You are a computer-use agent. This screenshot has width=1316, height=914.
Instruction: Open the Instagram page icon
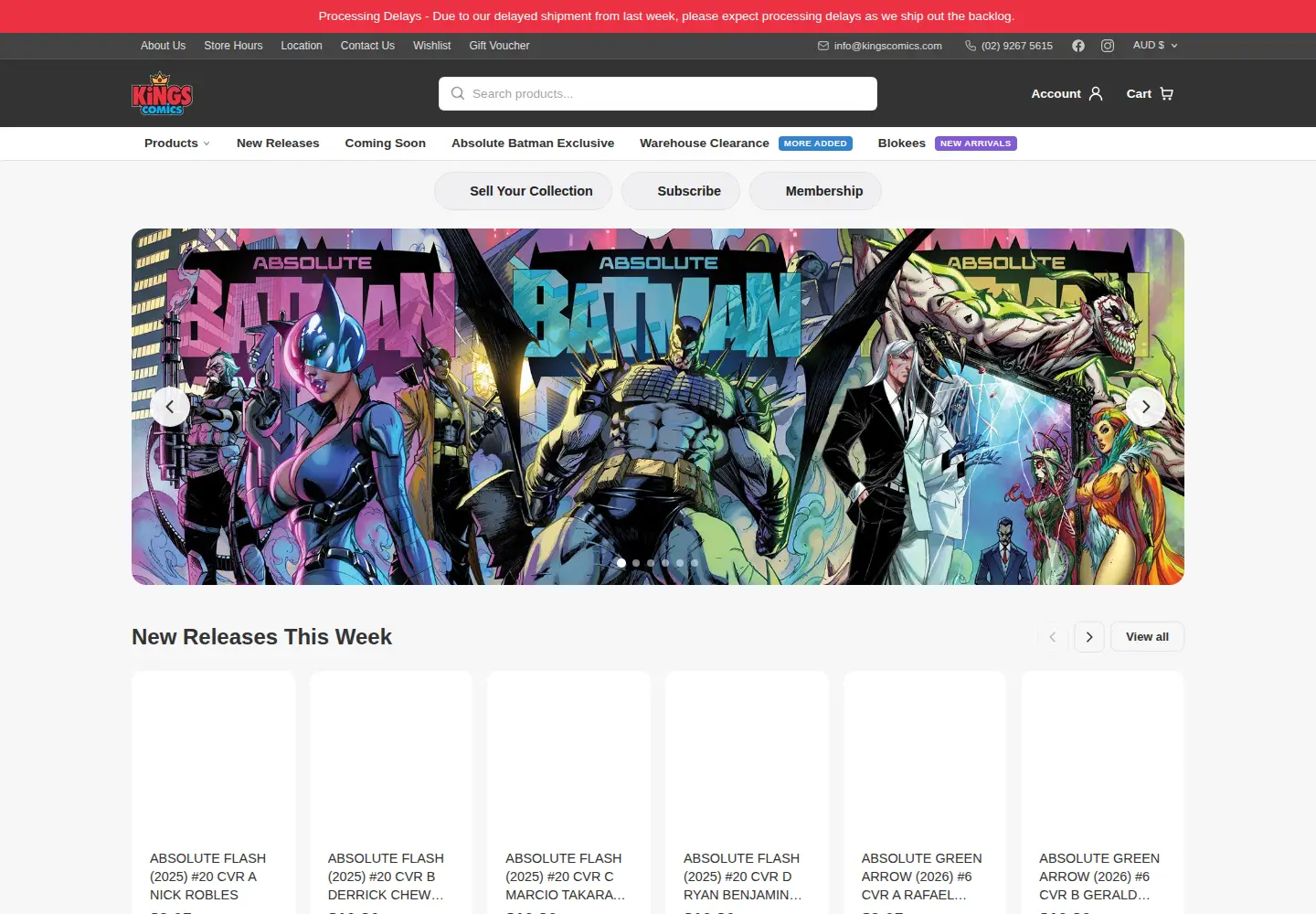1108,46
